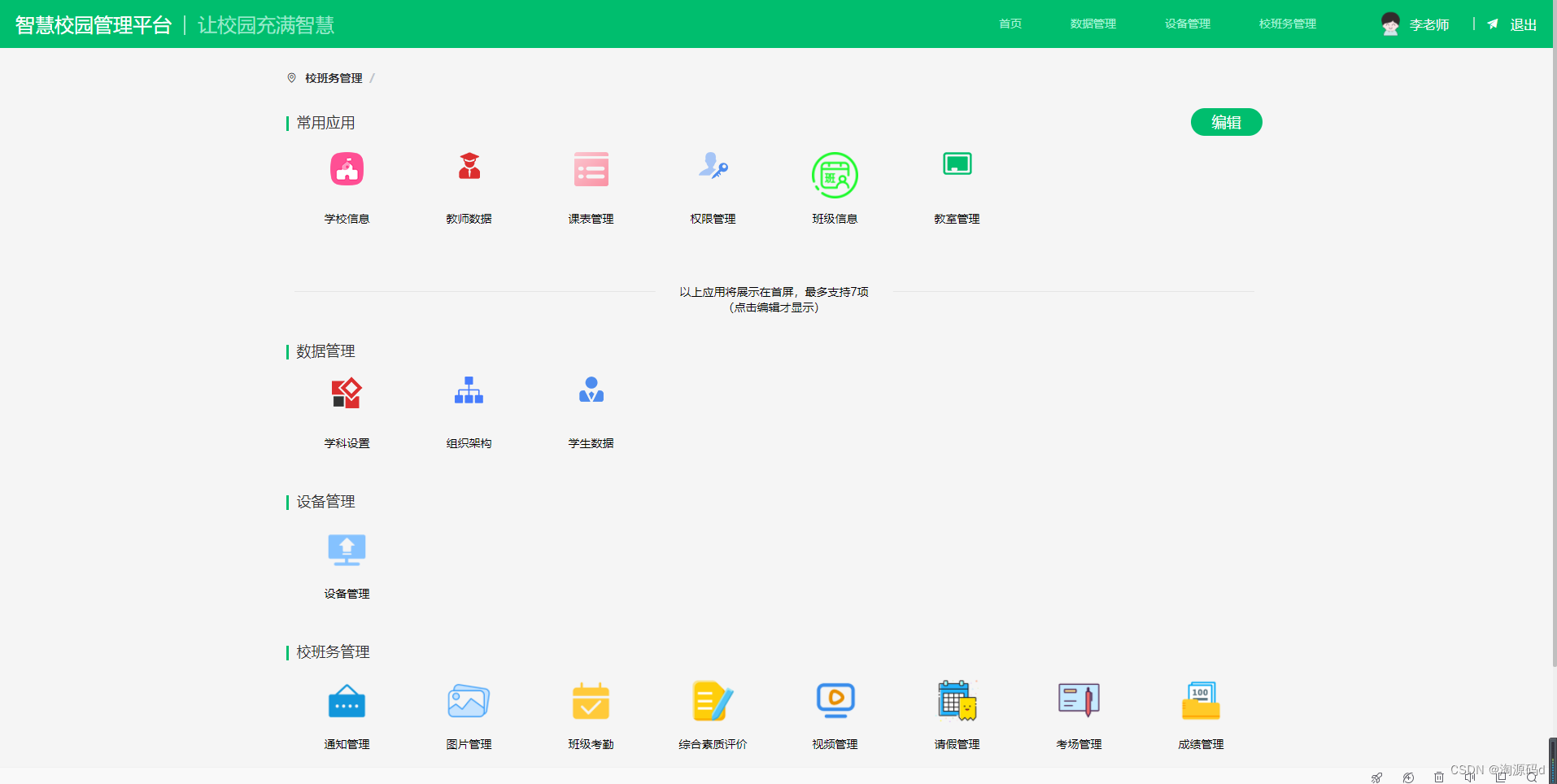Click the 课表管理 icon
This screenshot has height=784, width=1557.
pos(591,169)
